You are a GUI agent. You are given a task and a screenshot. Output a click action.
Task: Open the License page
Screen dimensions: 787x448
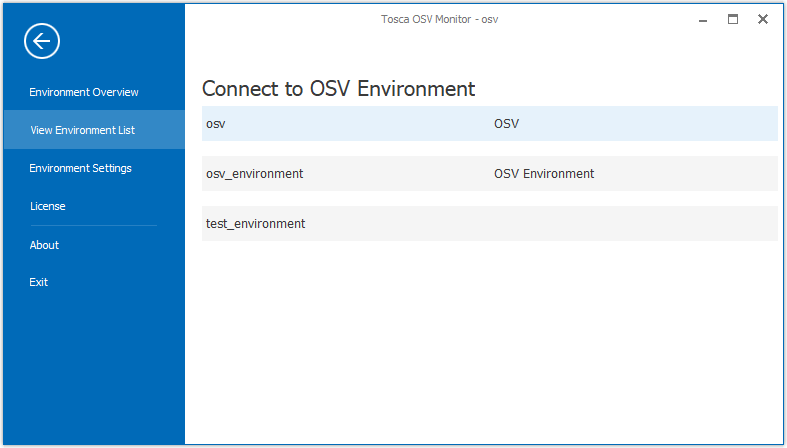pyautogui.click(x=48, y=206)
